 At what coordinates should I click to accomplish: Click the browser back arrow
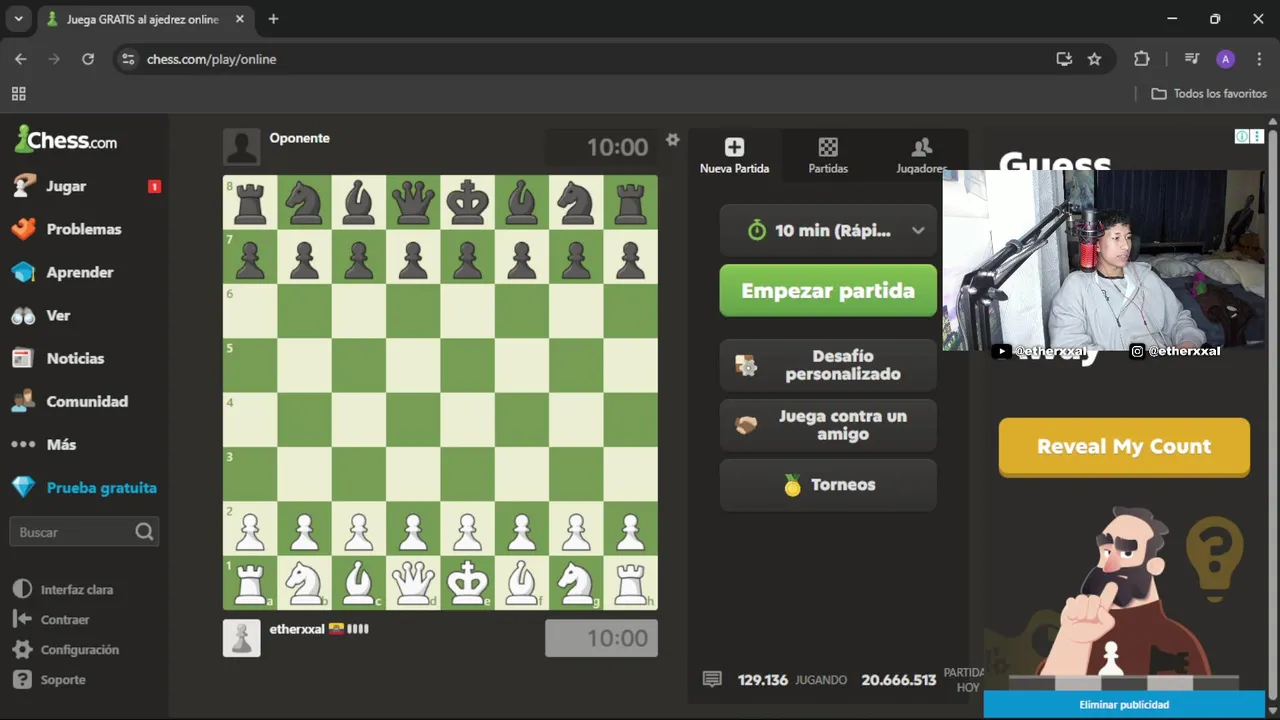21,59
